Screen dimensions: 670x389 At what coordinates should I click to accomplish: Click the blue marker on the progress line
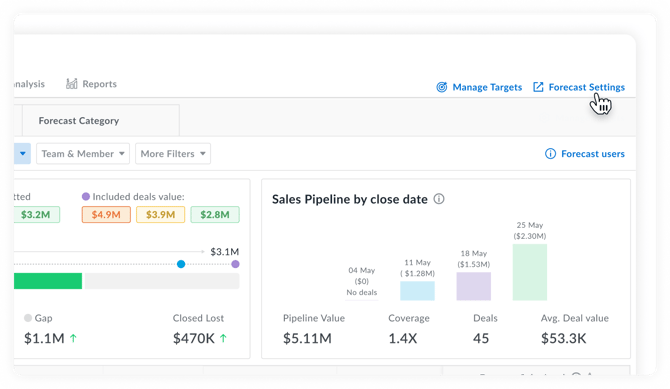(181, 264)
